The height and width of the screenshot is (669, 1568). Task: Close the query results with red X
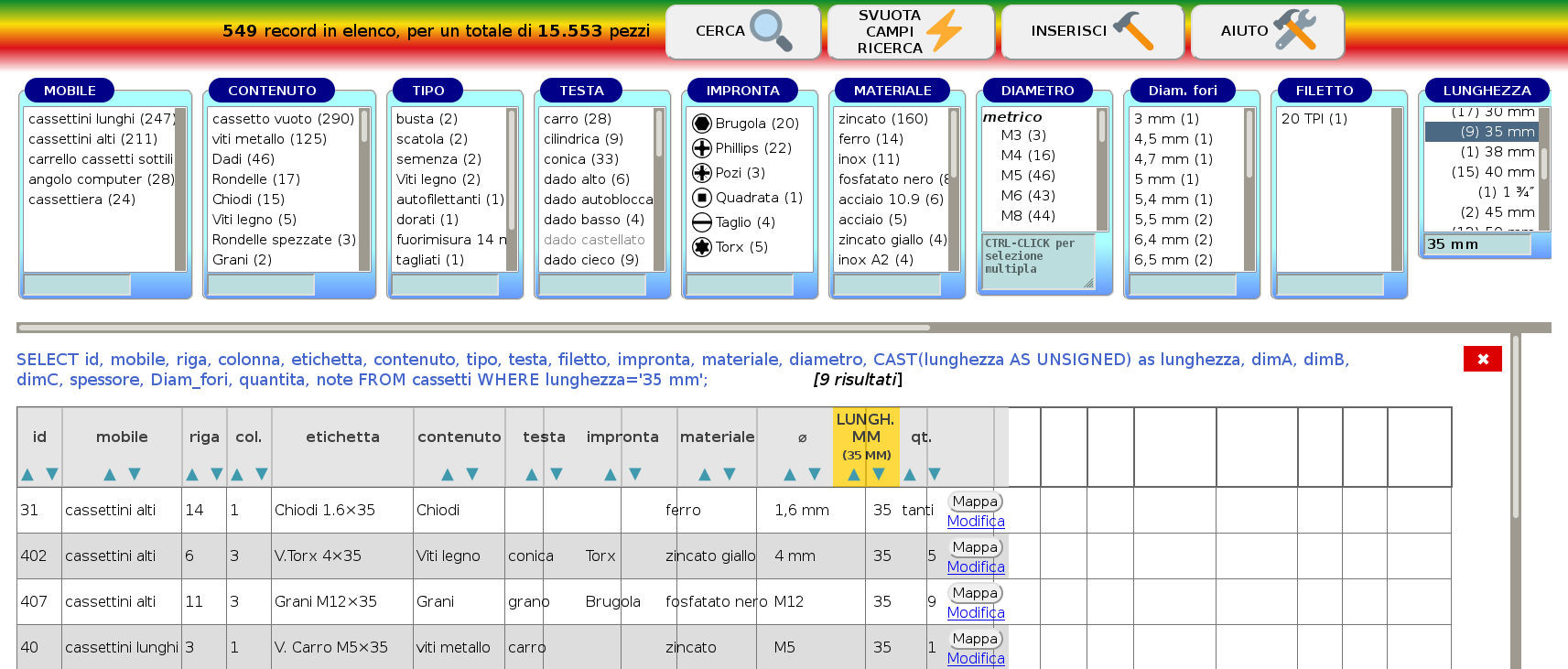pyautogui.click(x=1482, y=359)
